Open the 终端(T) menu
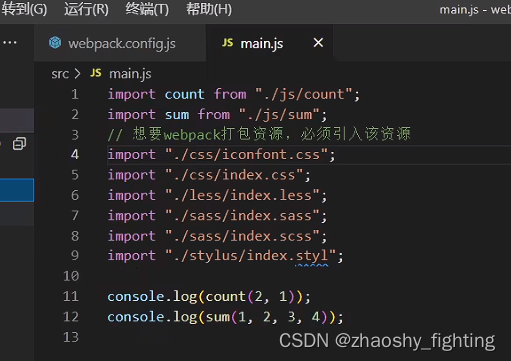Image resolution: width=511 pixels, height=361 pixels. [x=147, y=9]
